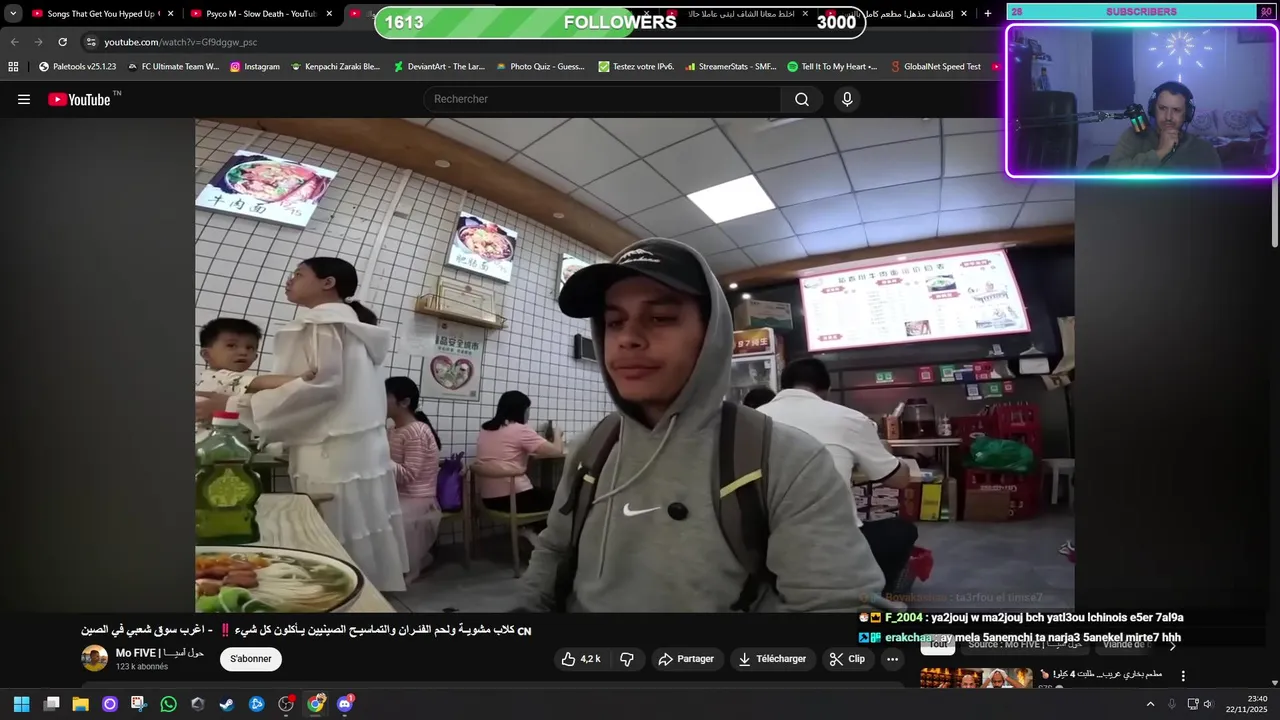Click the Télécharger download button
The width and height of the screenshot is (1280, 720).
point(772,659)
